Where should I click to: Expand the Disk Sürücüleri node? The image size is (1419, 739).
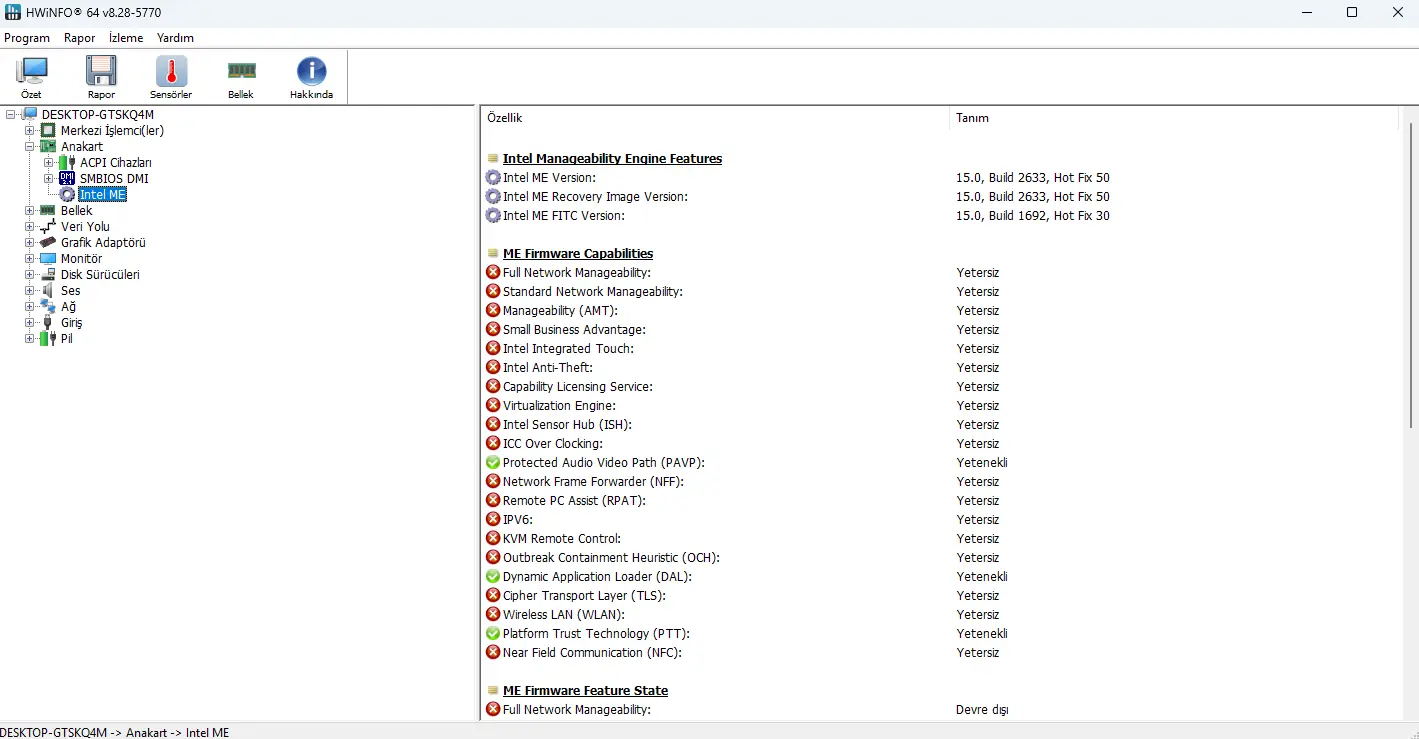click(x=30, y=275)
